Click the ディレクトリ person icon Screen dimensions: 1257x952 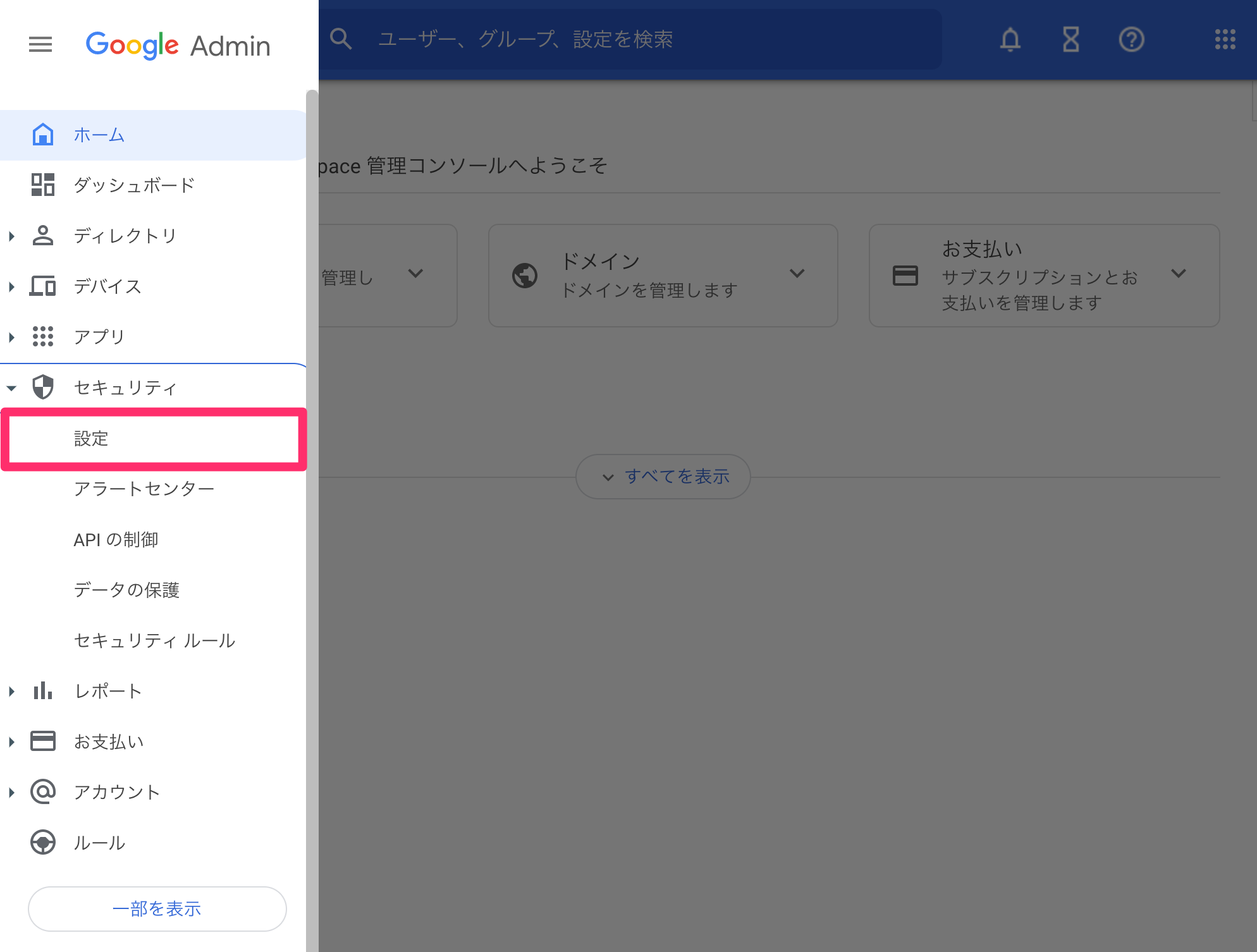tap(43, 235)
